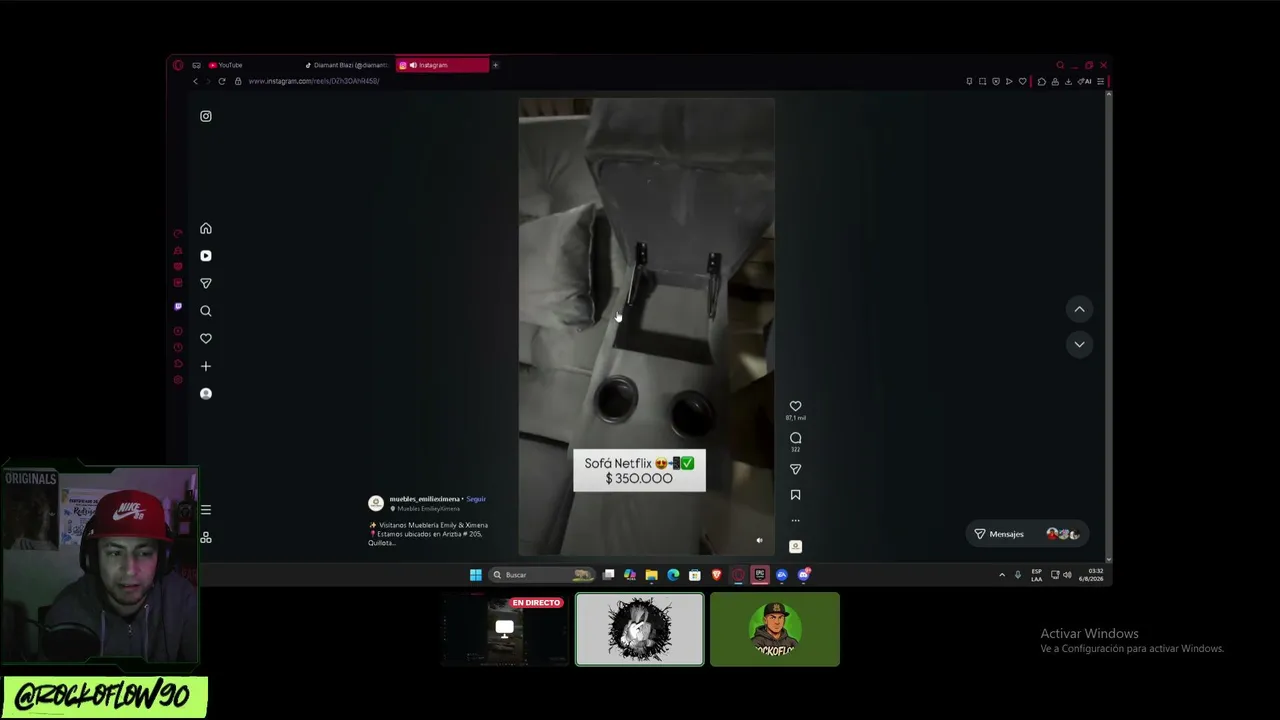1280x720 pixels.
Task: Select the black-and-white graffiti logo thumbnail
Action: [640, 629]
